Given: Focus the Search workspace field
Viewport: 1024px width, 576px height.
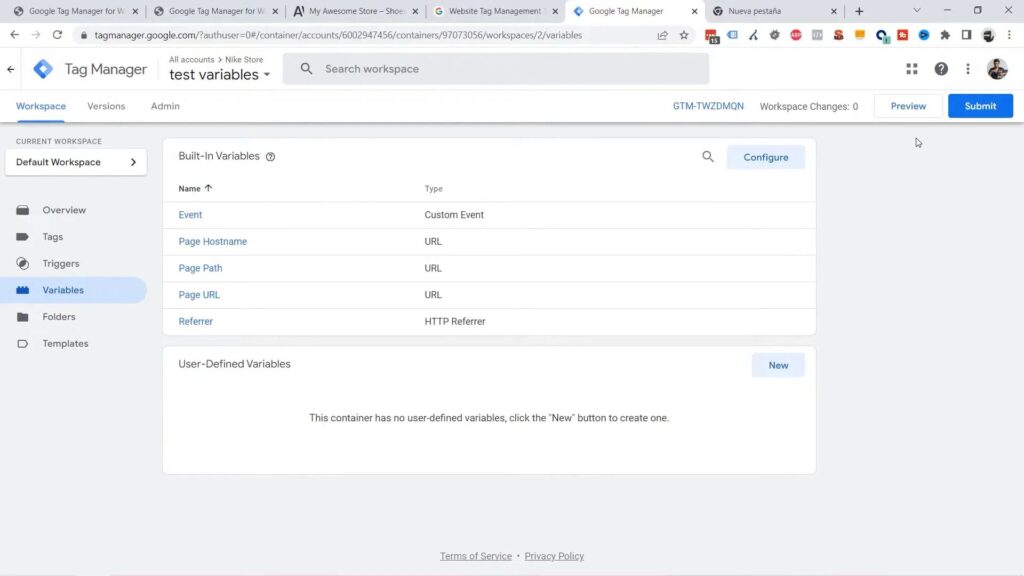Looking at the screenshot, I should [x=496, y=69].
